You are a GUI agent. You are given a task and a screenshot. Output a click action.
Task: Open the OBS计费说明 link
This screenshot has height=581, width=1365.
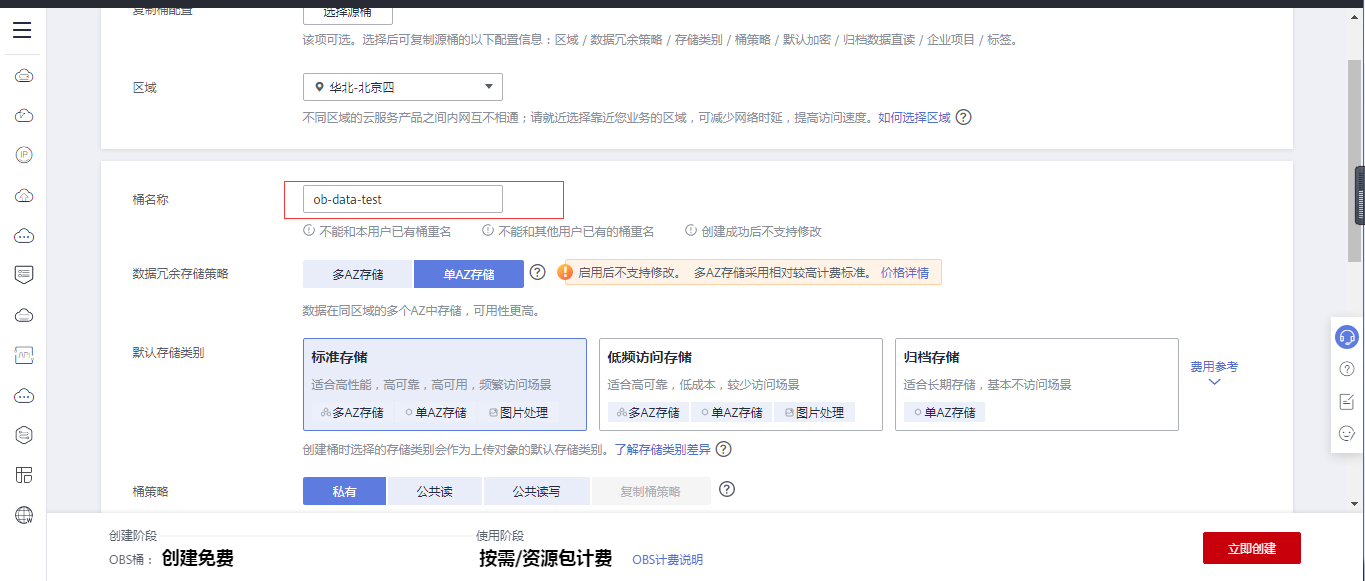[668, 560]
